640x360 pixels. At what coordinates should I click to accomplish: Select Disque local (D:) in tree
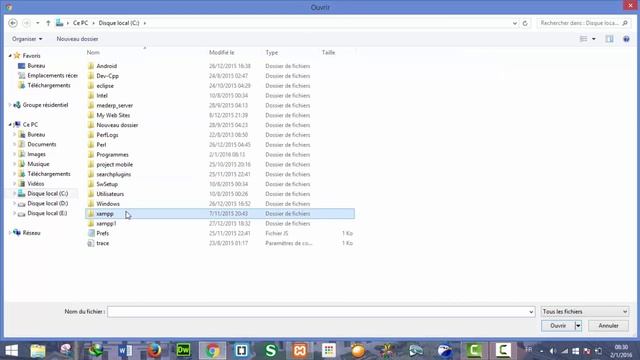(x=47, y=203)
